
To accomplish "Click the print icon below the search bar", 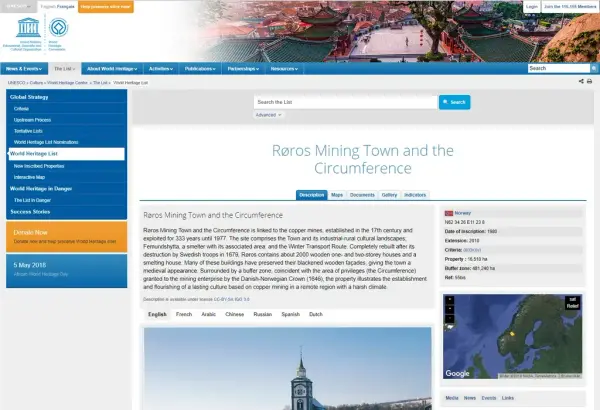I will coord(589,81).
